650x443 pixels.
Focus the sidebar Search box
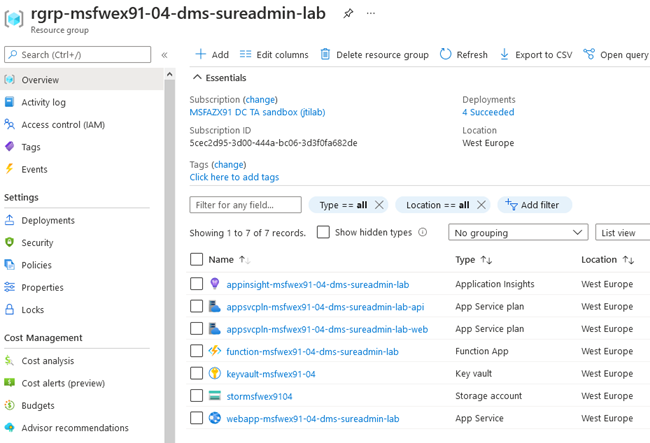pyautogui.click(x=78, y=55)
